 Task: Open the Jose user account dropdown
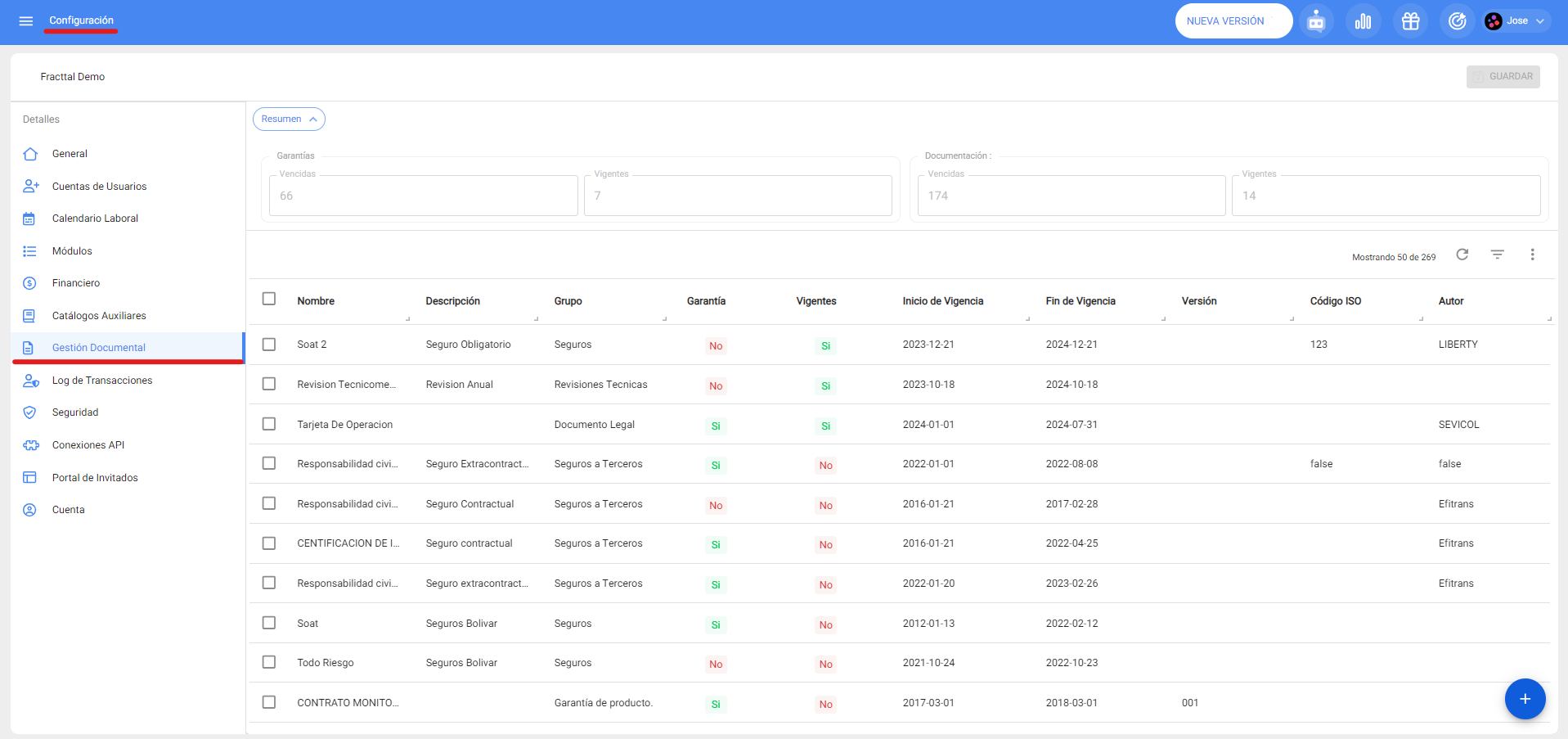(1516, 21)
